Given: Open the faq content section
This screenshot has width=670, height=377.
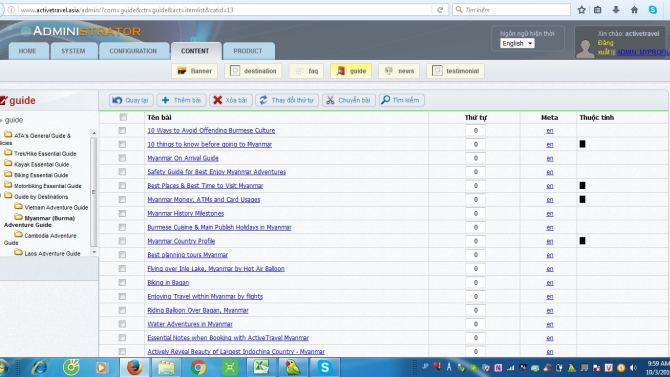Looking at the screenshot, I should click(307, 71).
